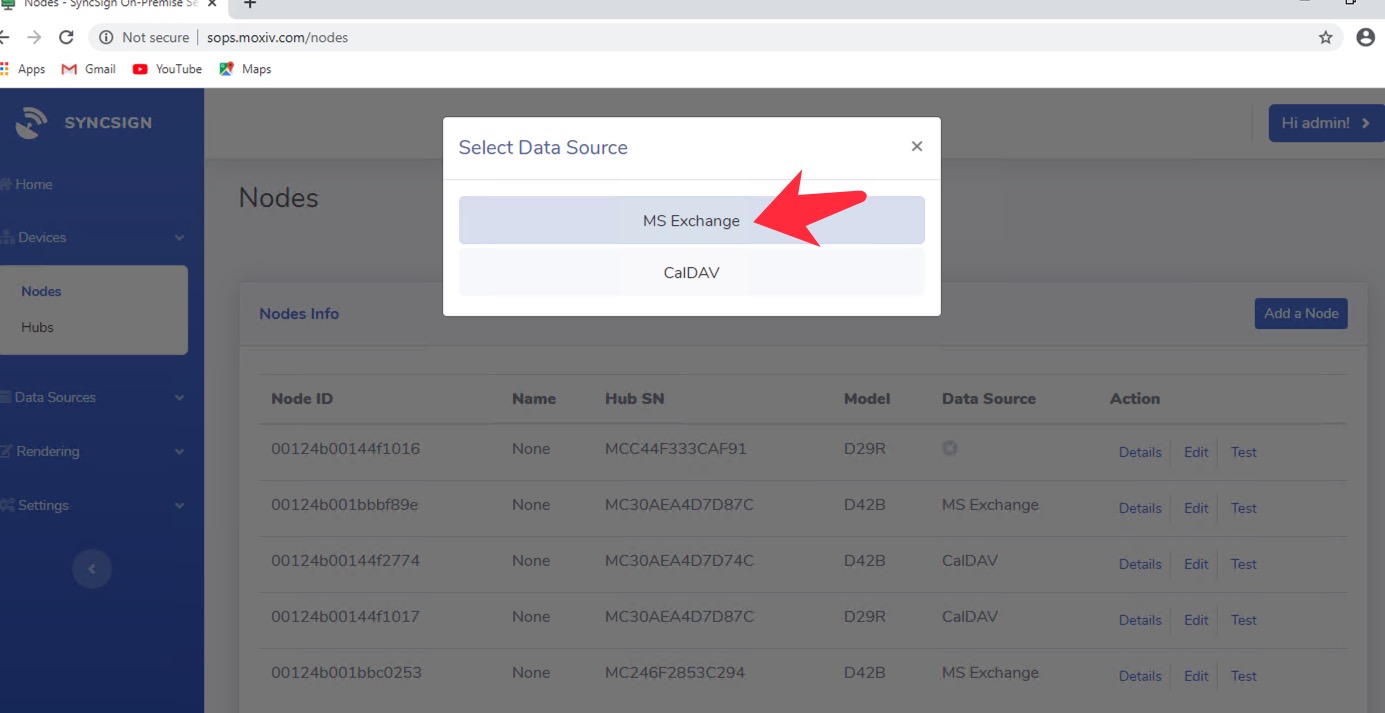View site information via Not secure icon
The width and height of the screenshot is (1385, 713).
(106, 37)
